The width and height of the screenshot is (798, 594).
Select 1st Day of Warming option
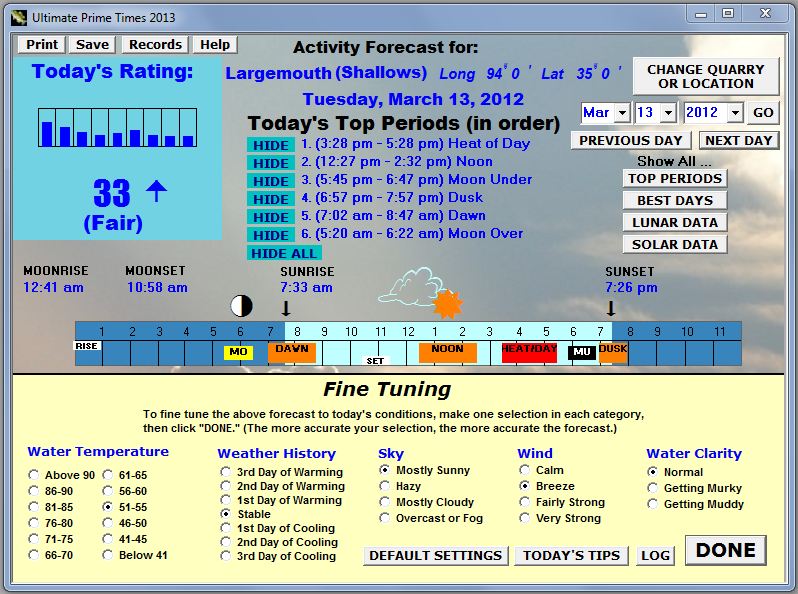(x=225, y=500)
